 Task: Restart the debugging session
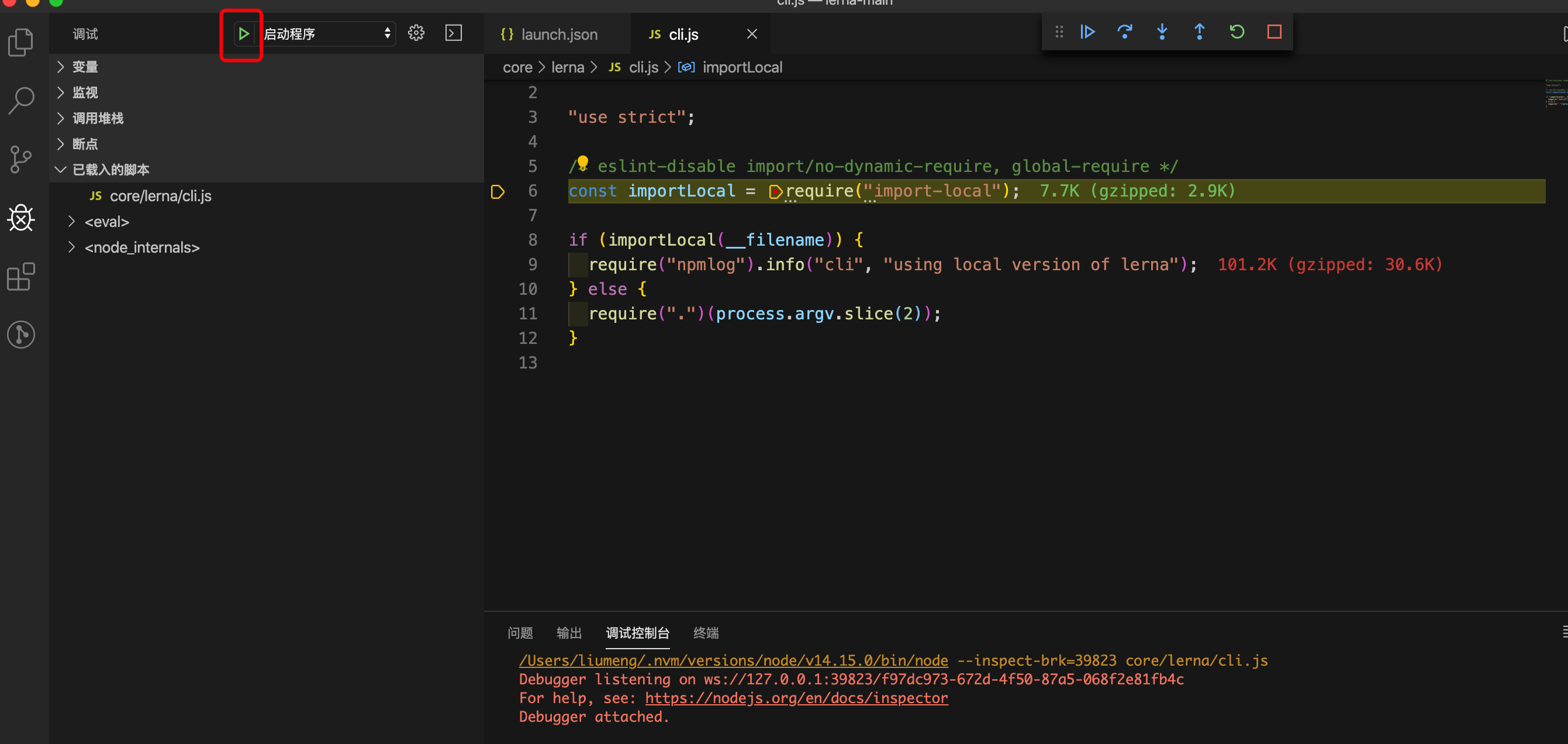[1237, 32]
